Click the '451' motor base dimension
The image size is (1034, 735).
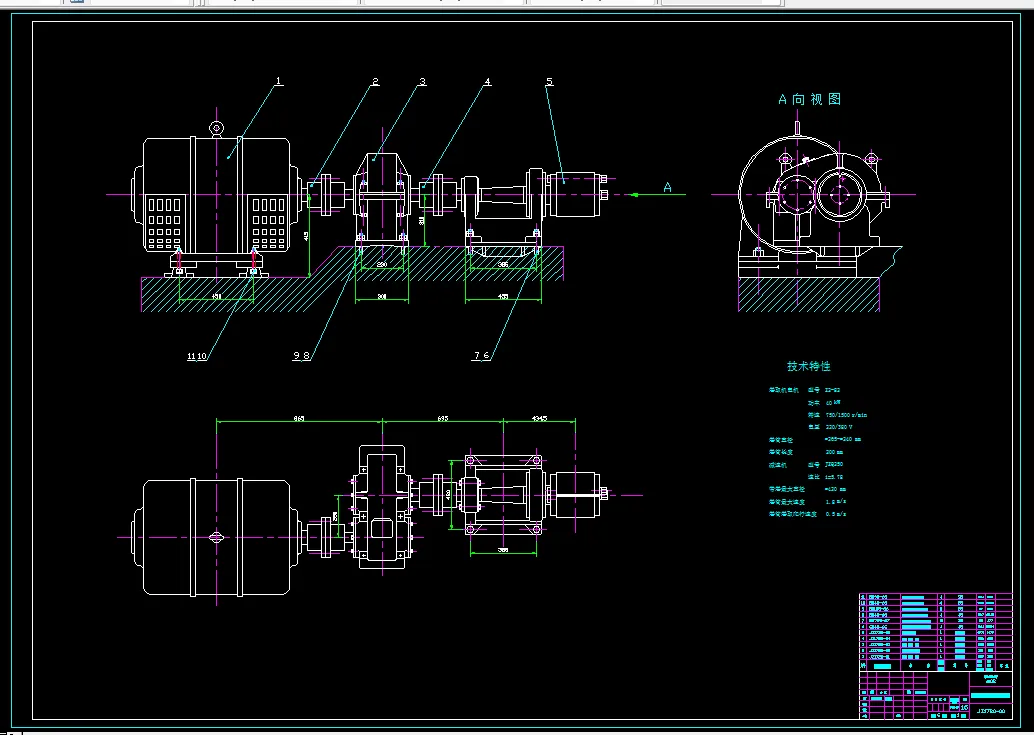point(216,297)
